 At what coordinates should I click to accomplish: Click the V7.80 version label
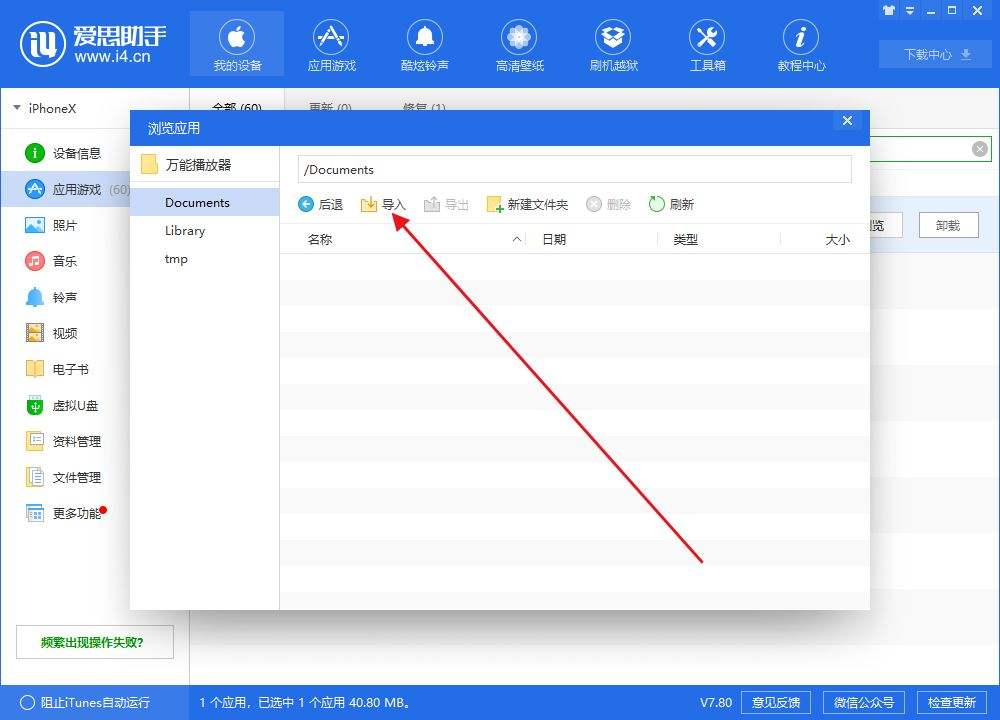click(716, 702)
